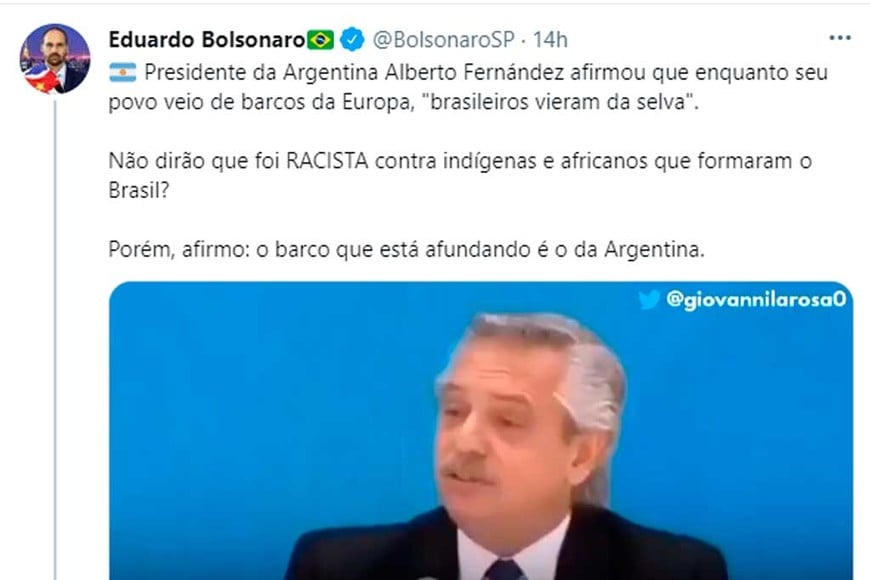Click the blue verified badge
Image resolution: width=870 pixels, height=580 pixels.
coord(352,39)
